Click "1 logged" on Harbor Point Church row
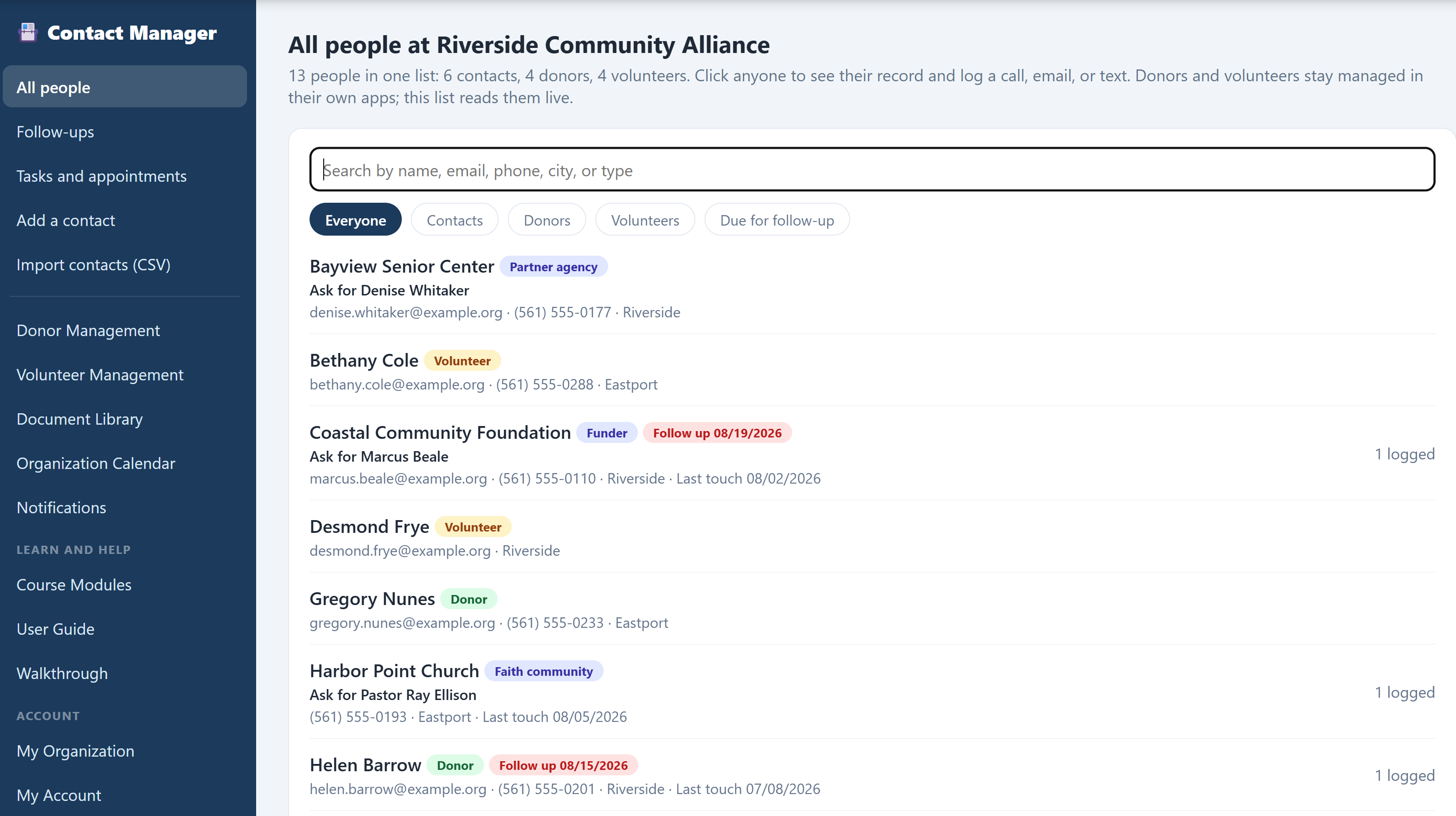This screenshot has width=1456, height=816. (x=1404, y=692)
